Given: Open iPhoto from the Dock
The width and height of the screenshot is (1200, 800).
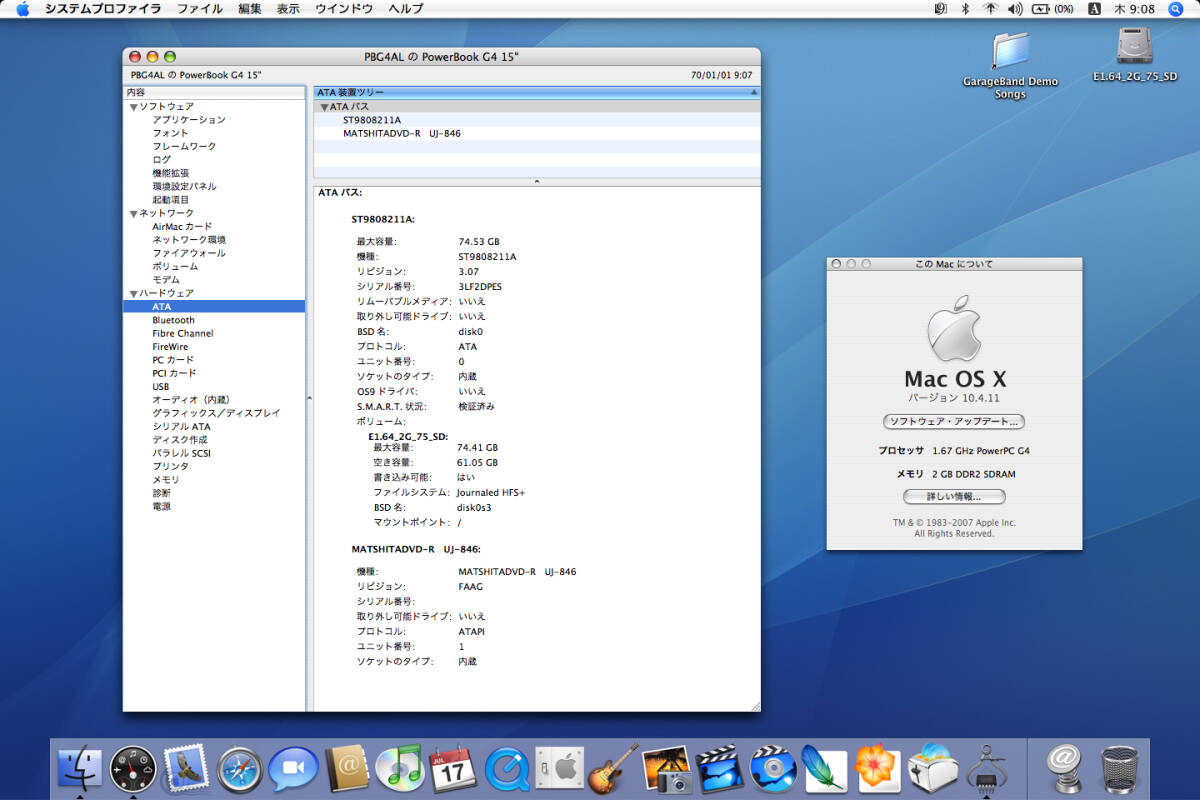Looking at the screenshot, I should [x=667, y=768].
